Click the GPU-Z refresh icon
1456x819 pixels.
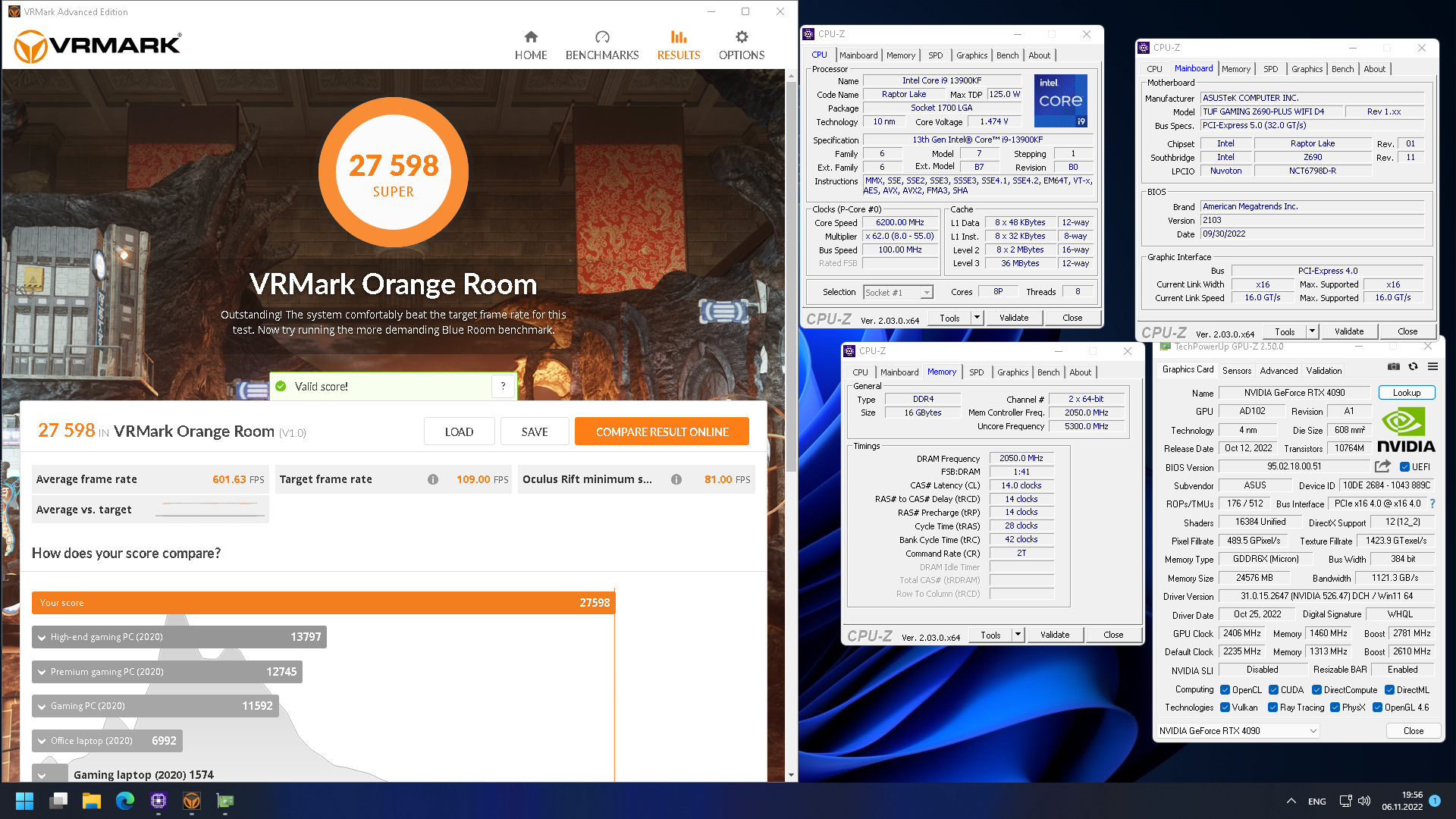[x=1414, y=366]
